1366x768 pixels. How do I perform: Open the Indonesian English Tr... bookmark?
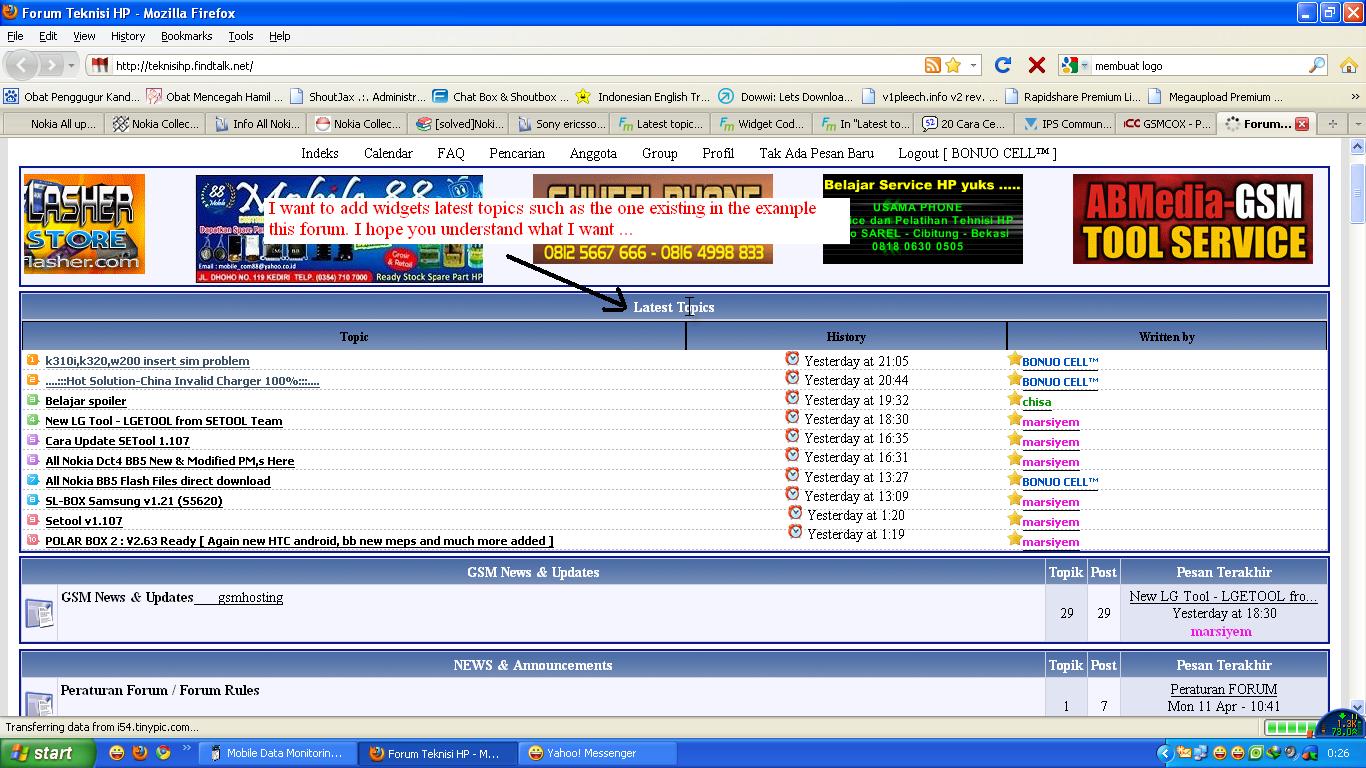tap(643, 97)
